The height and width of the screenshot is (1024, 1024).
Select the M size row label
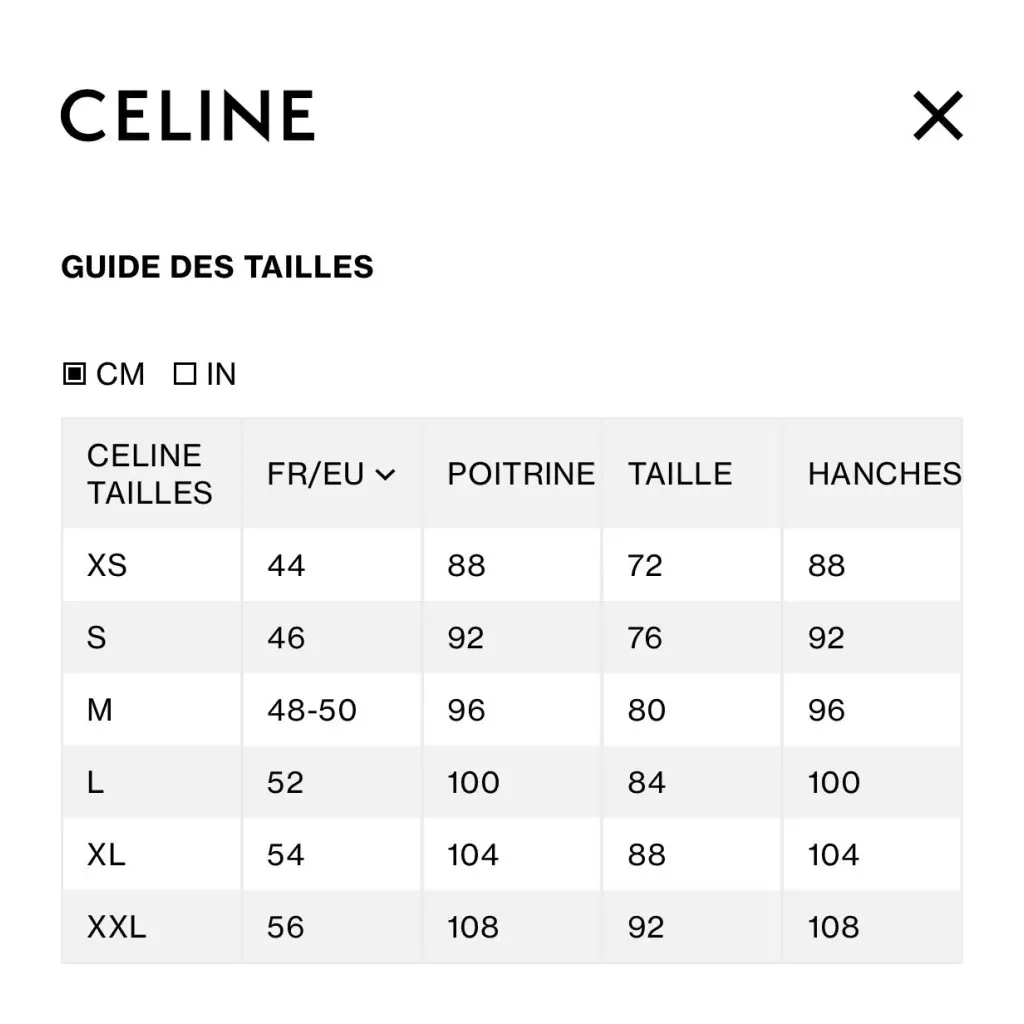[x=99, y=710]
